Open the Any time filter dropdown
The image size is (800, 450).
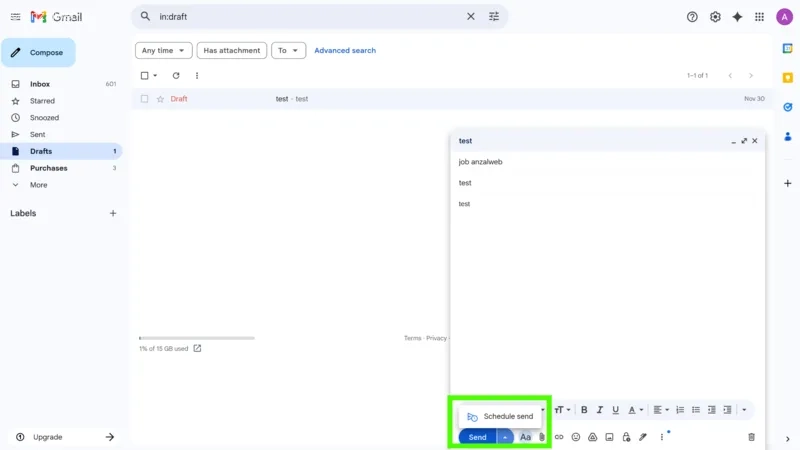(x=163, y=50)
